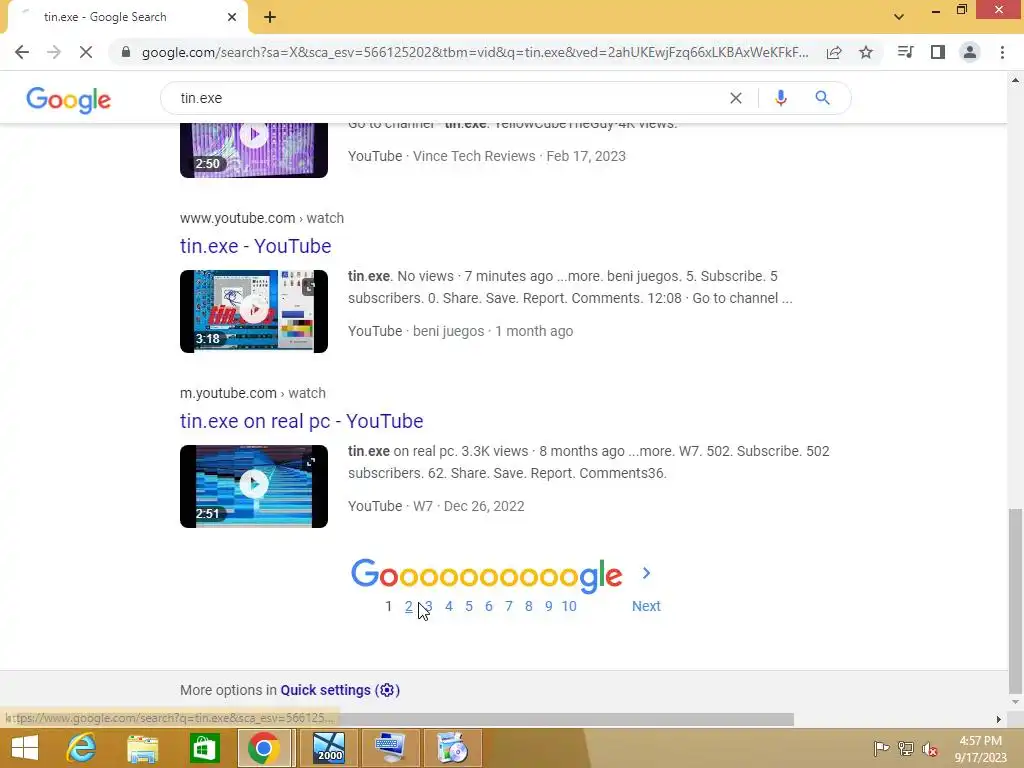Bookmark this page with the star icon
This screenshot has width=1024, height=768.
[866, 52]
